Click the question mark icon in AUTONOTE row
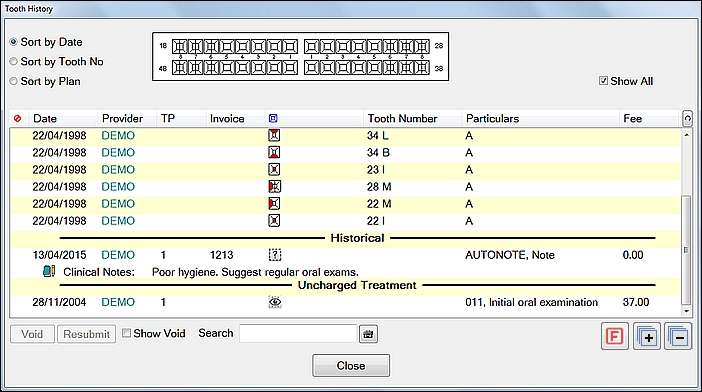The image size is (702, 392). click(275, 255)
